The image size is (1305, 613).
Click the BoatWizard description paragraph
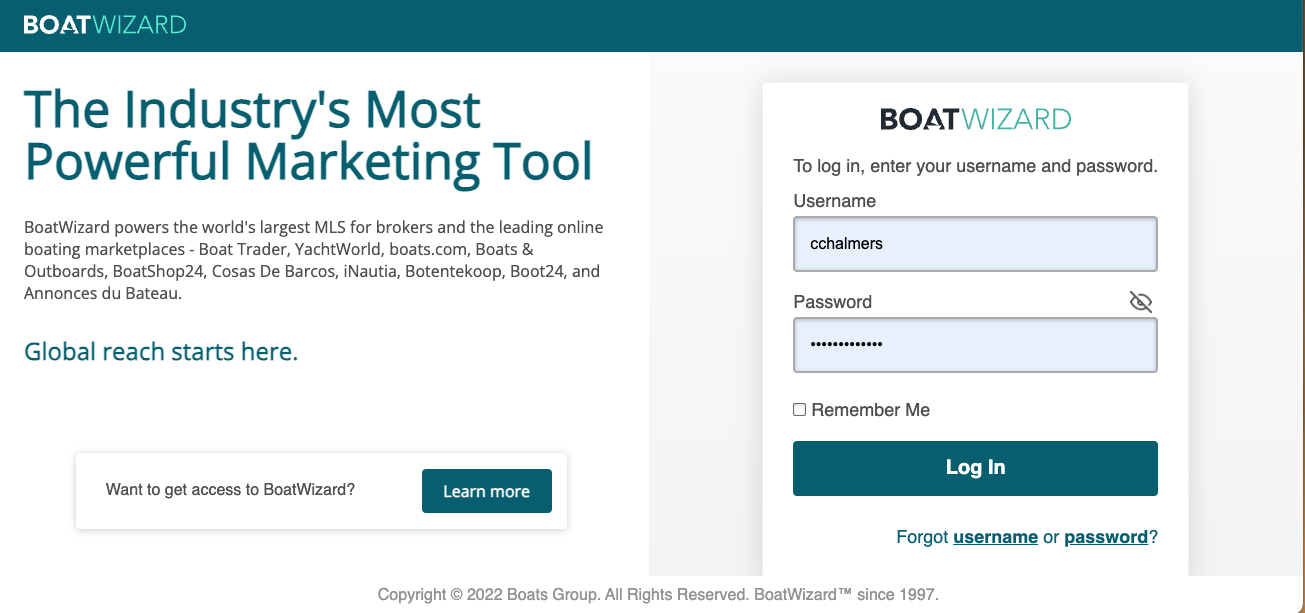(314, 261)
